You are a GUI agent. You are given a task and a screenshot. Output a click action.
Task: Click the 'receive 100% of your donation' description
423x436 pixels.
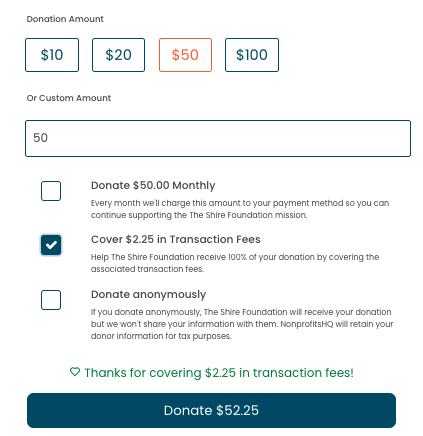point(235,263)
